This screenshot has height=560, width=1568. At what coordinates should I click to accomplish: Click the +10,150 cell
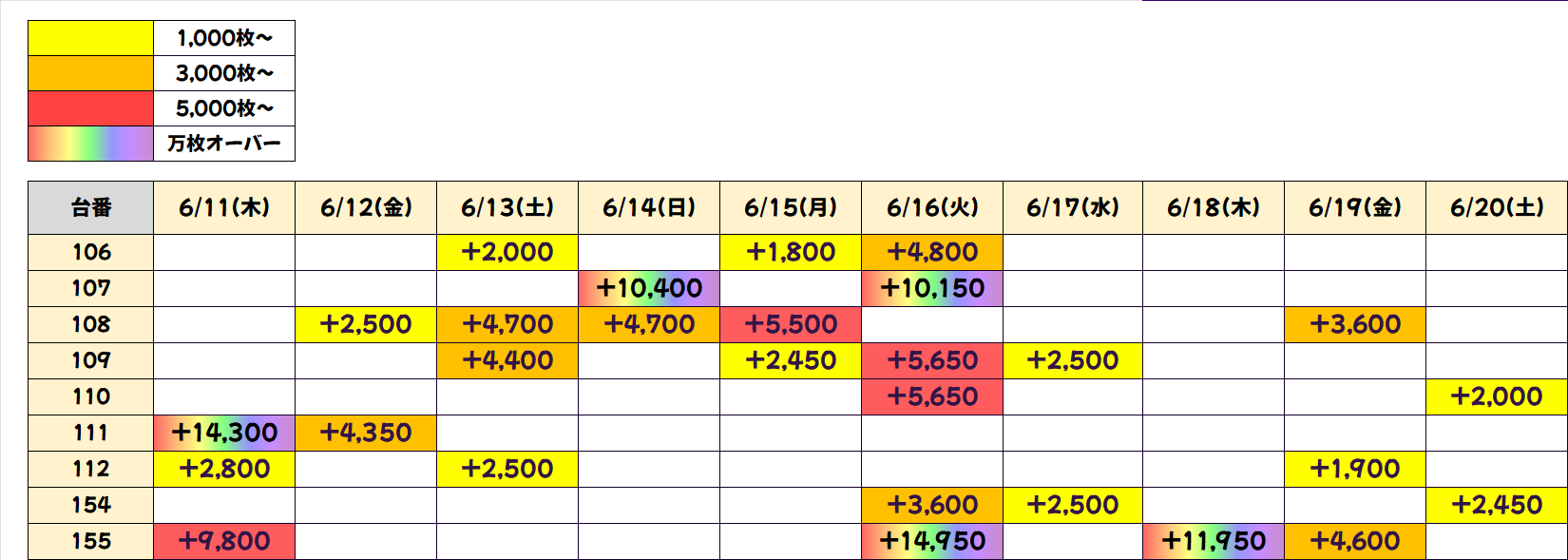coord(932,288)
